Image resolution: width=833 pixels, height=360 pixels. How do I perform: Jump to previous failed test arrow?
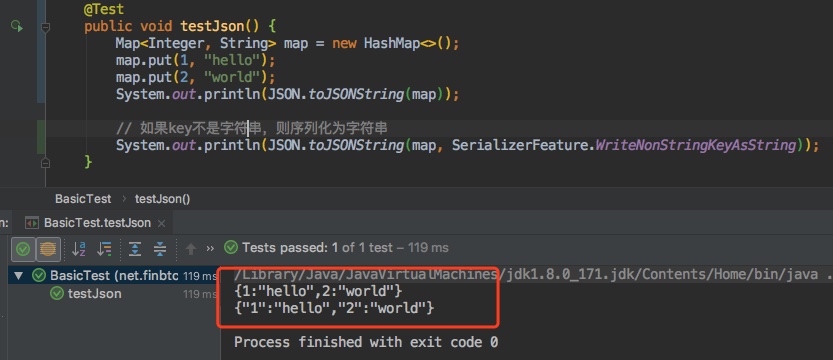tap(191, 248)
